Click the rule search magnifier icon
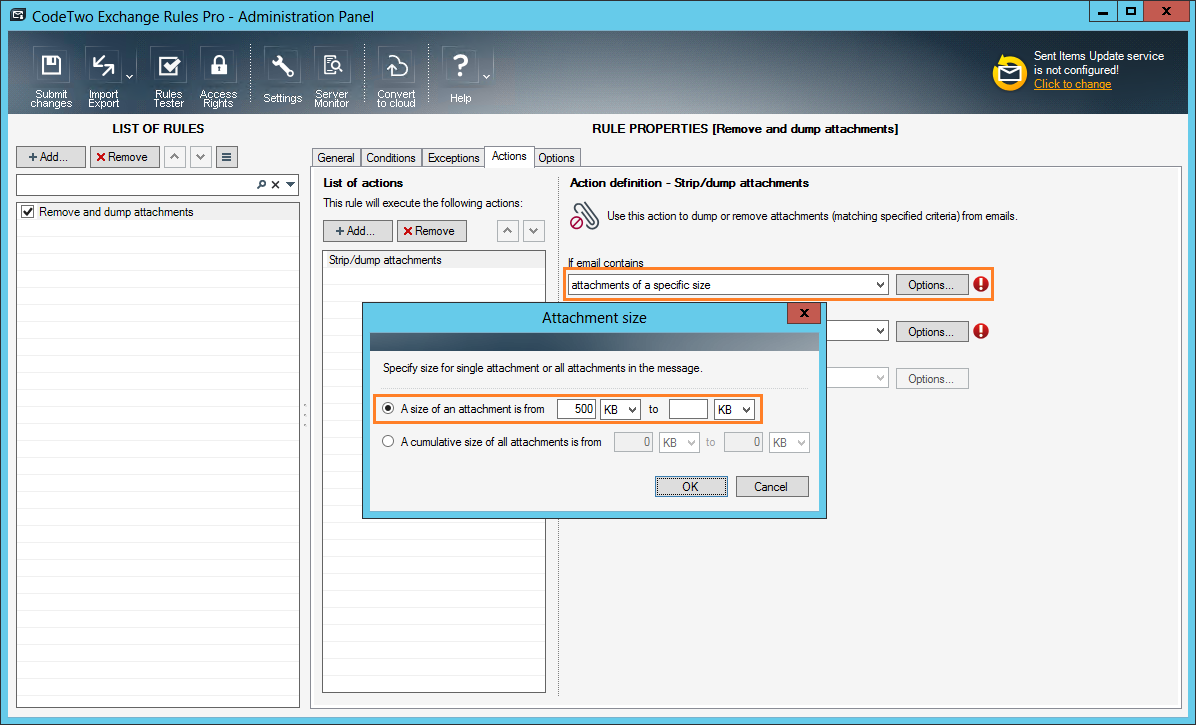 pos(262,184)
